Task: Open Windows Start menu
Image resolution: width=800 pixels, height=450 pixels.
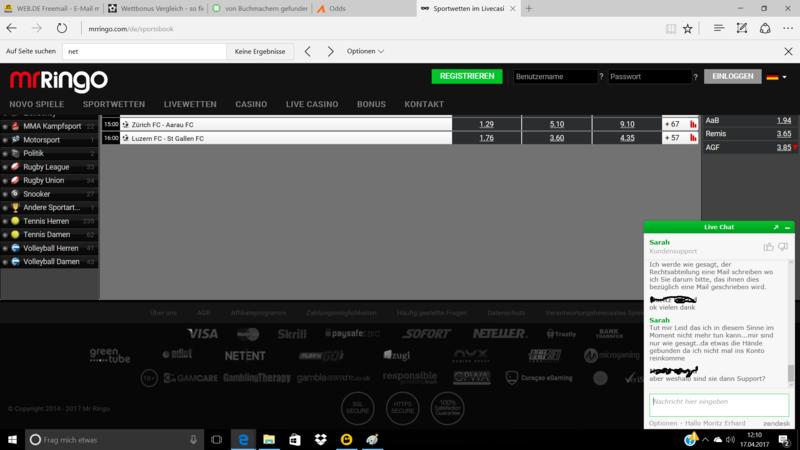Action: [x=12, y=439]
